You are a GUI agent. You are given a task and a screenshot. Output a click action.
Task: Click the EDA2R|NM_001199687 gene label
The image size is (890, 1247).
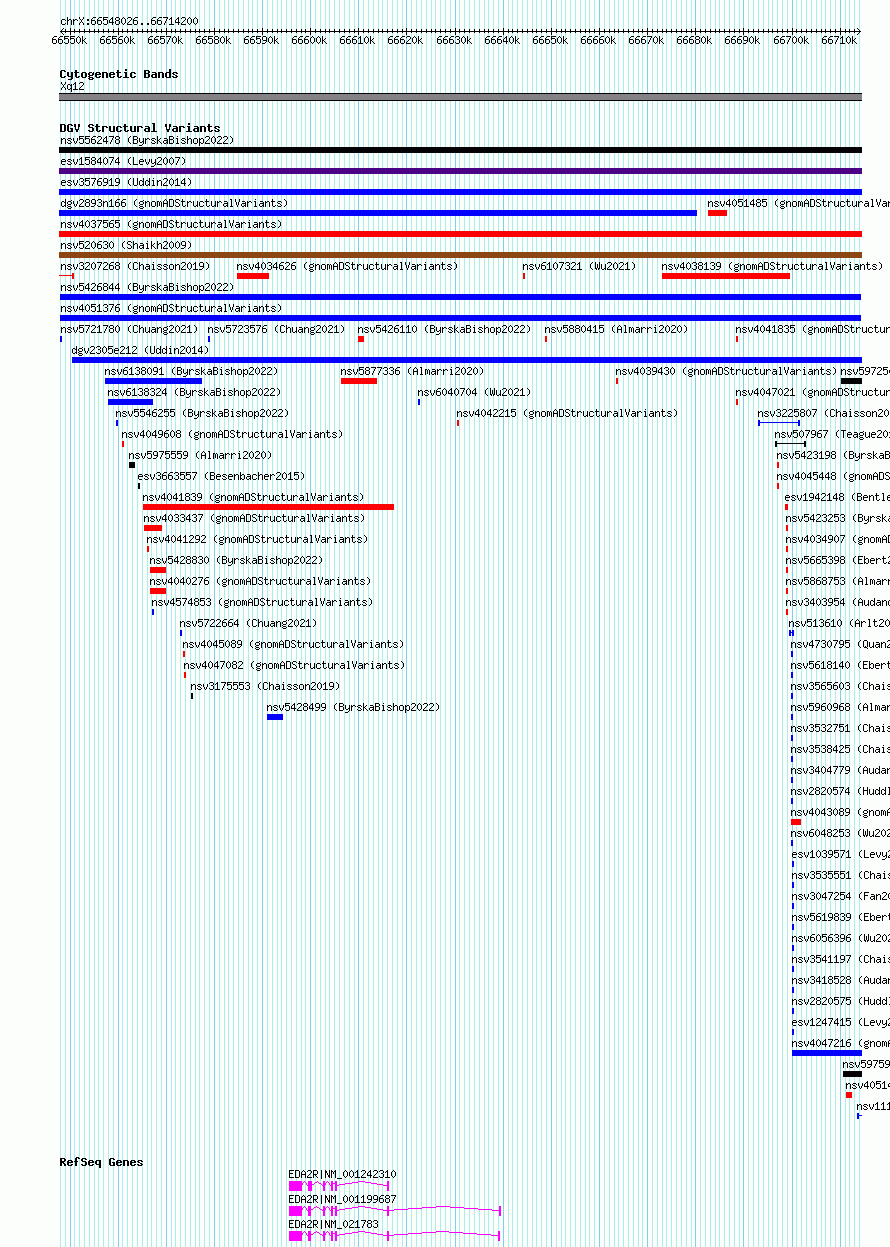pos(342,1199)
